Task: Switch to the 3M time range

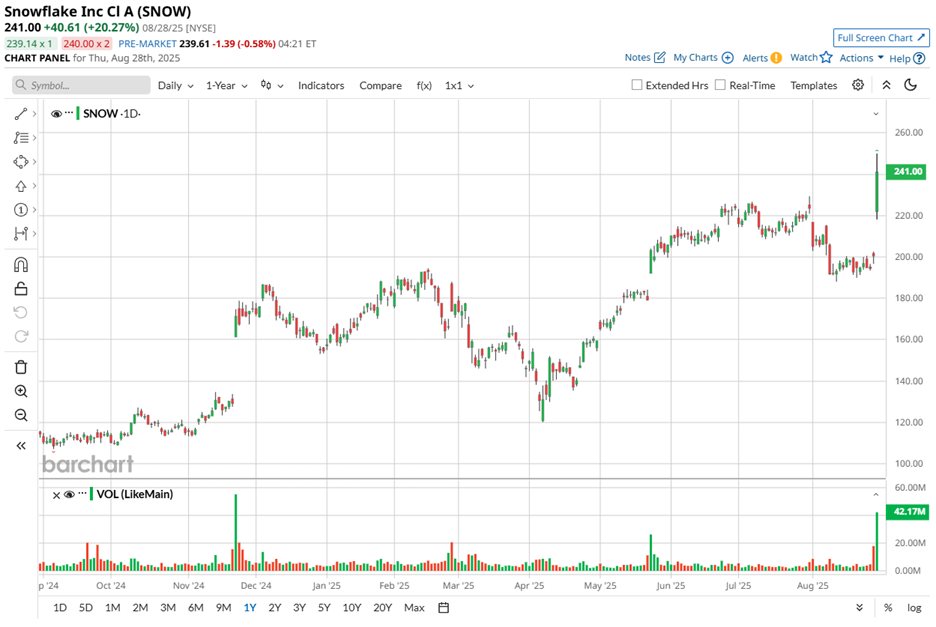Action: [x=168, y=608]
